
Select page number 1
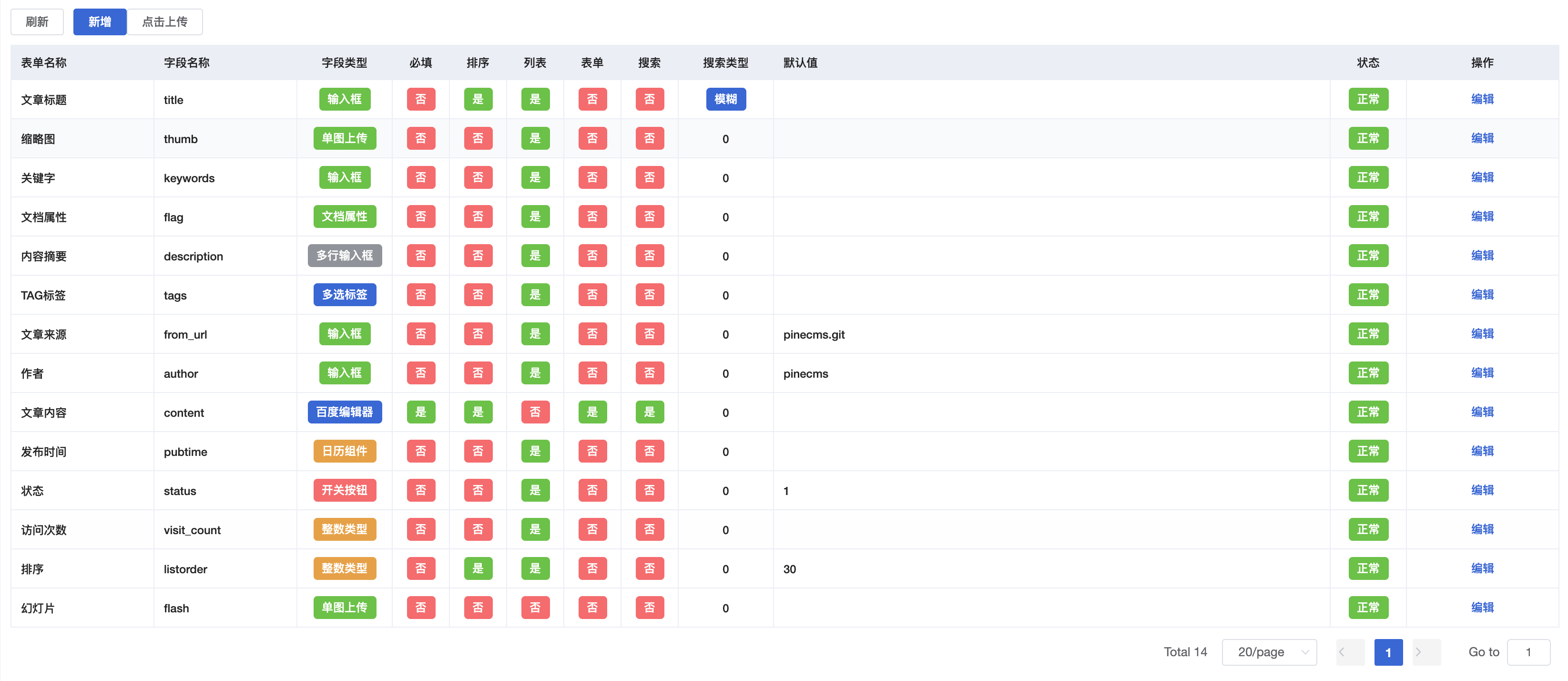coord(1388,652)
